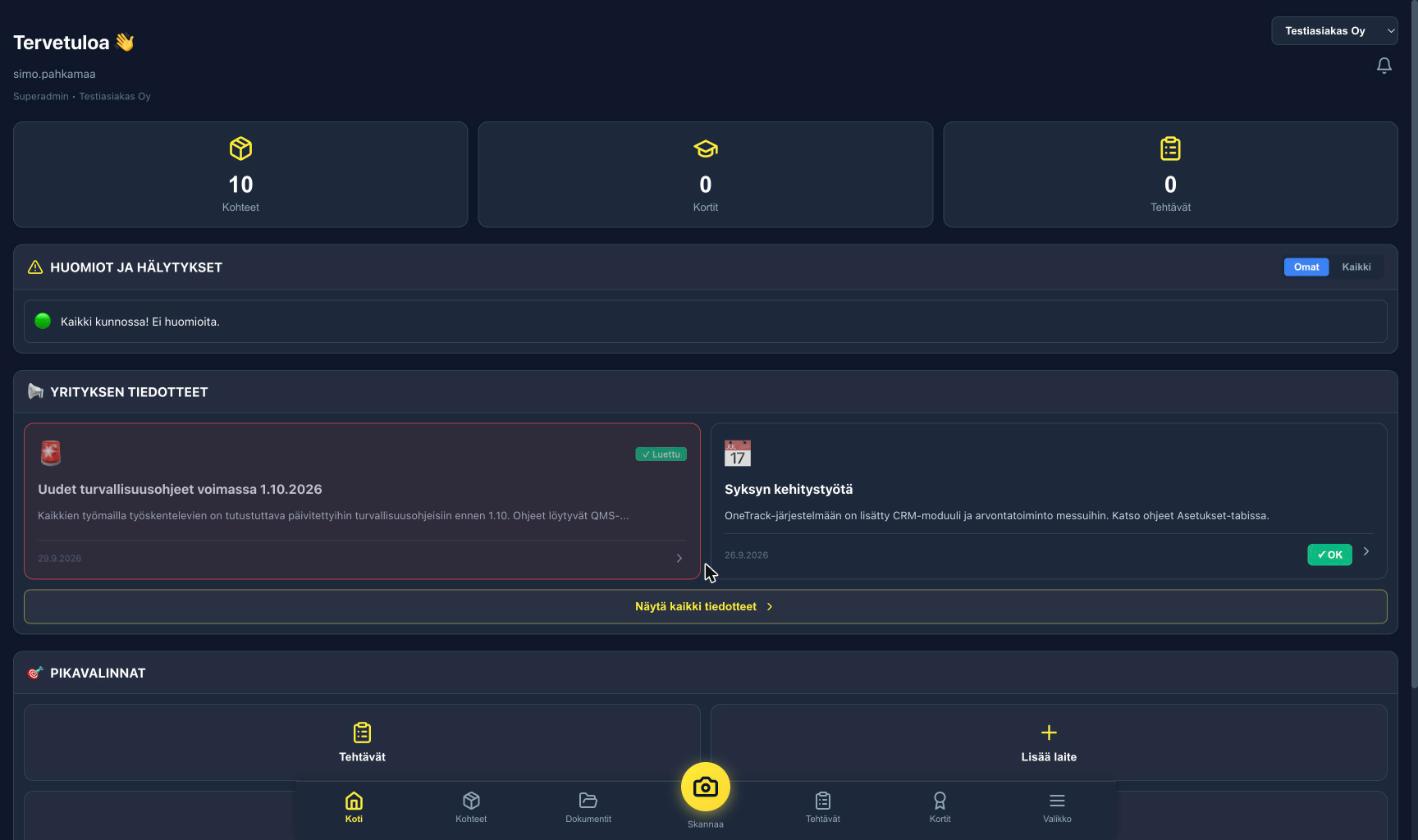Open the Tehtävät quick action tile
This screenshot has width=1418, height=840.
[x=362, y=742]
